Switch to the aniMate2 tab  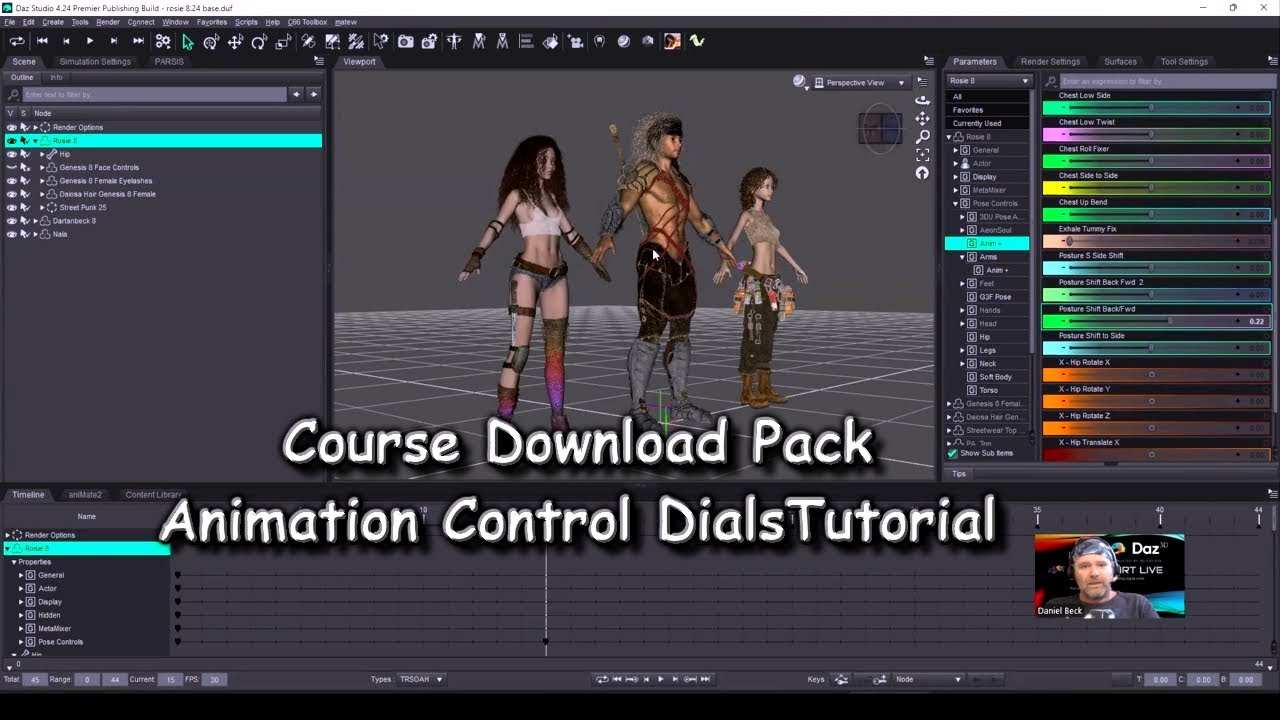[x=85, y=494]
